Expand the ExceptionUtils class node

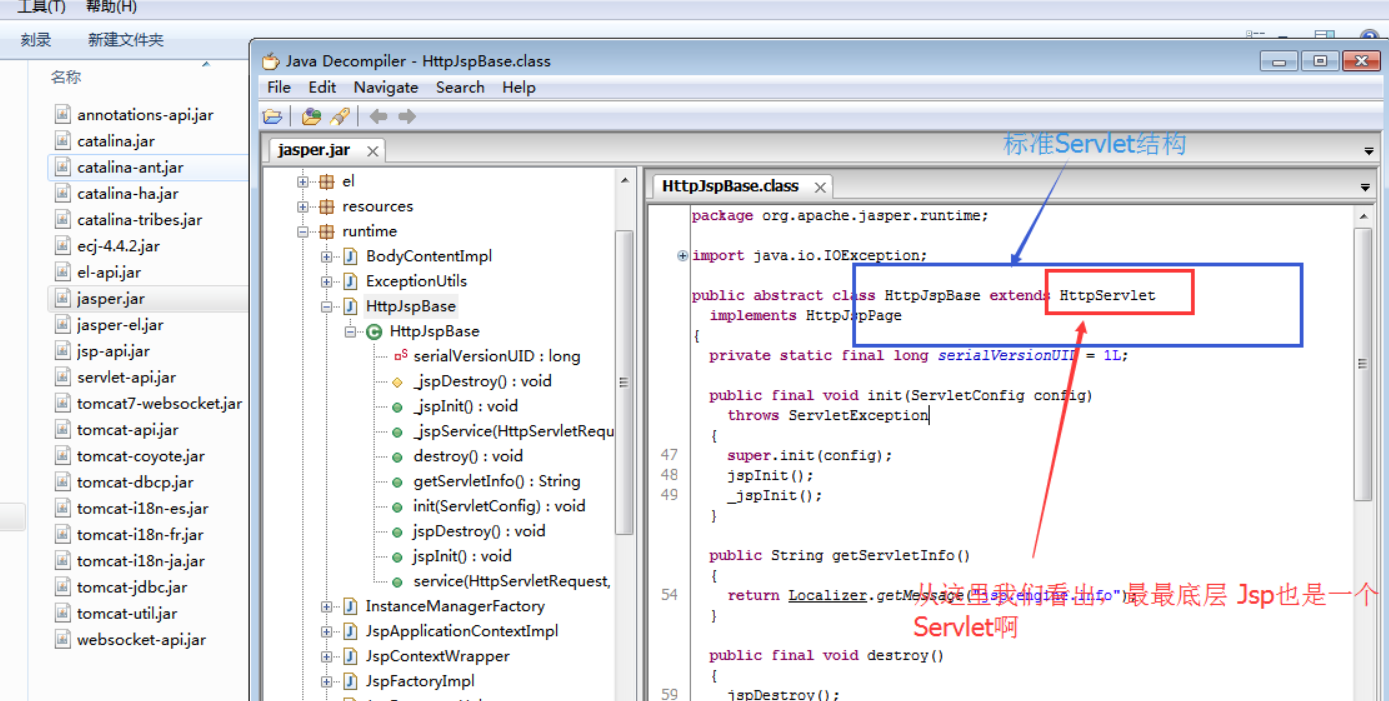(x=326, y=282)
